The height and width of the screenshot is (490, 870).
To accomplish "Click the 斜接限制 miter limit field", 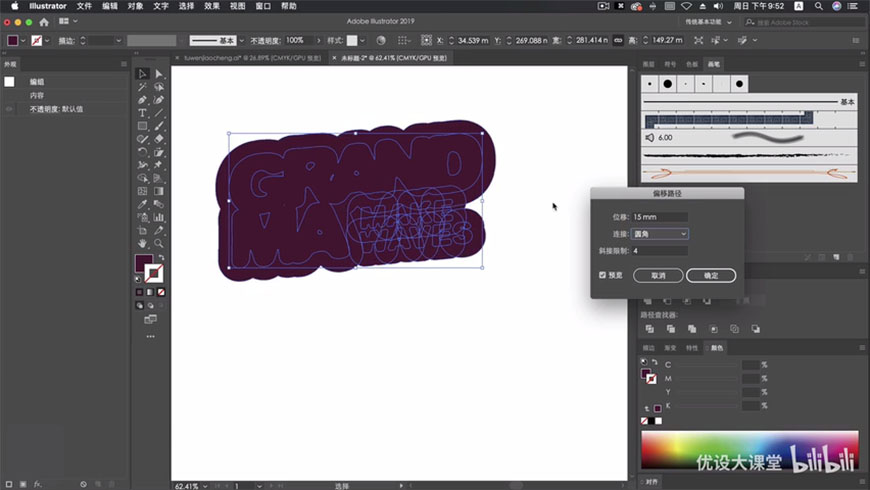I will [x=660, y=251].
